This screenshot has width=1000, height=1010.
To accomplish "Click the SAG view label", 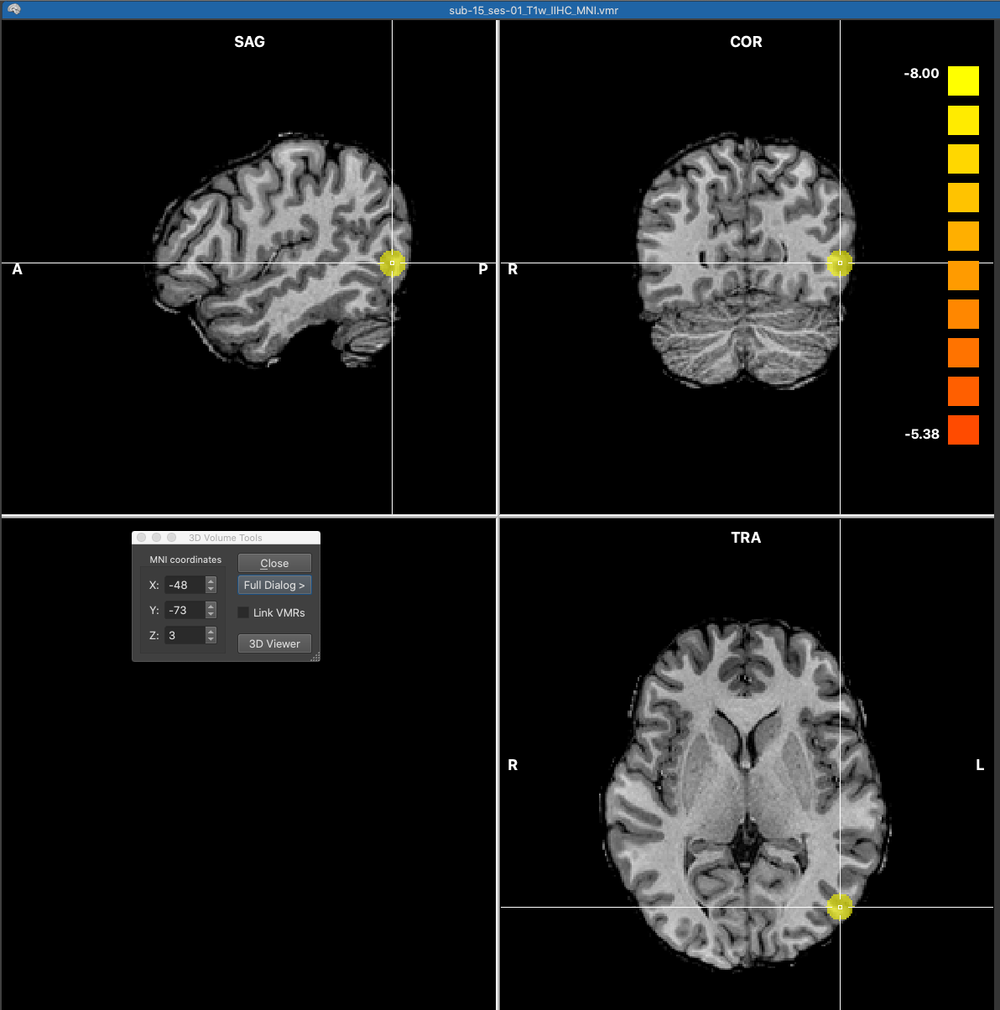I will (x=249, y=42).
